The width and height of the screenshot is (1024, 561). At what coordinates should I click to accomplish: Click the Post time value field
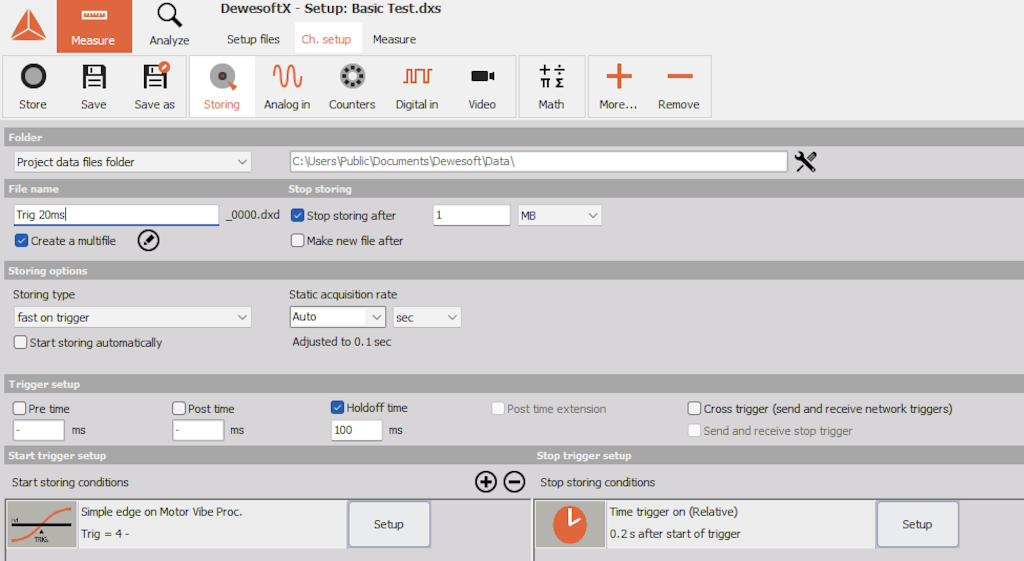[x=198, y=430]
